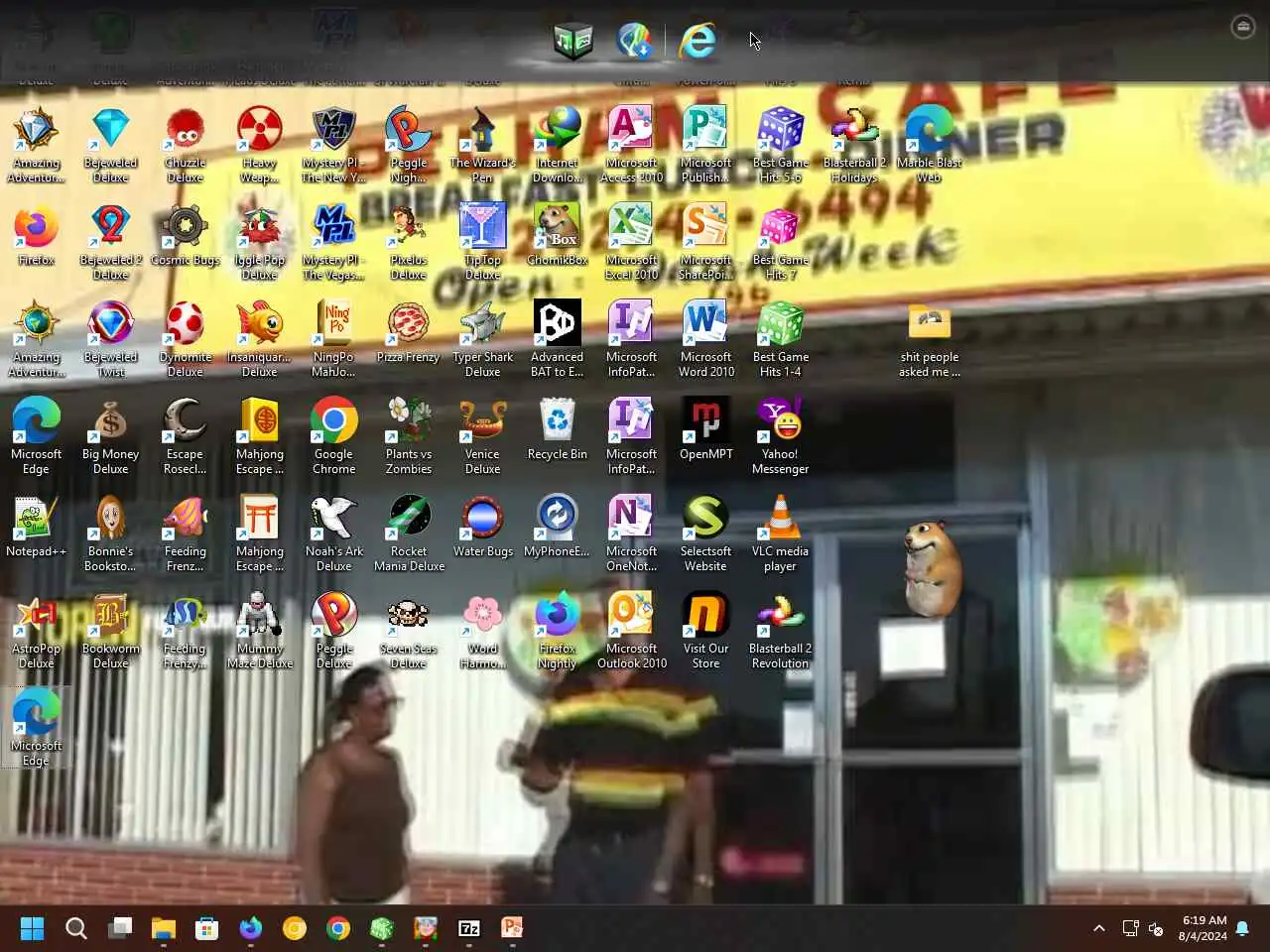Open Microsoft Outlook 2010

632,632
